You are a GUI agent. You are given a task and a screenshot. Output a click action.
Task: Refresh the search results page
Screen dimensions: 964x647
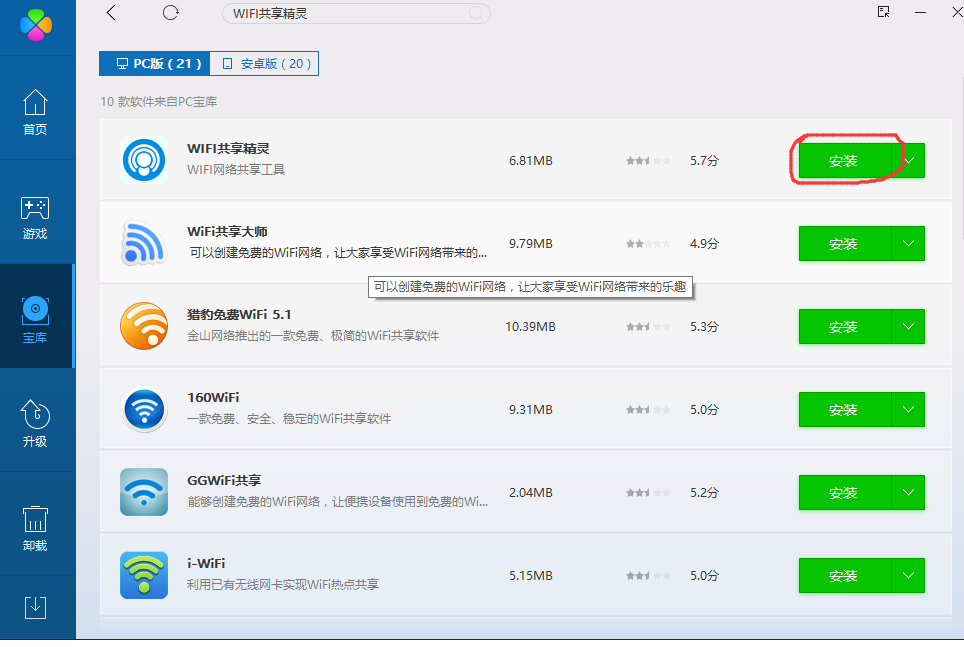click(x=170, y=13)
